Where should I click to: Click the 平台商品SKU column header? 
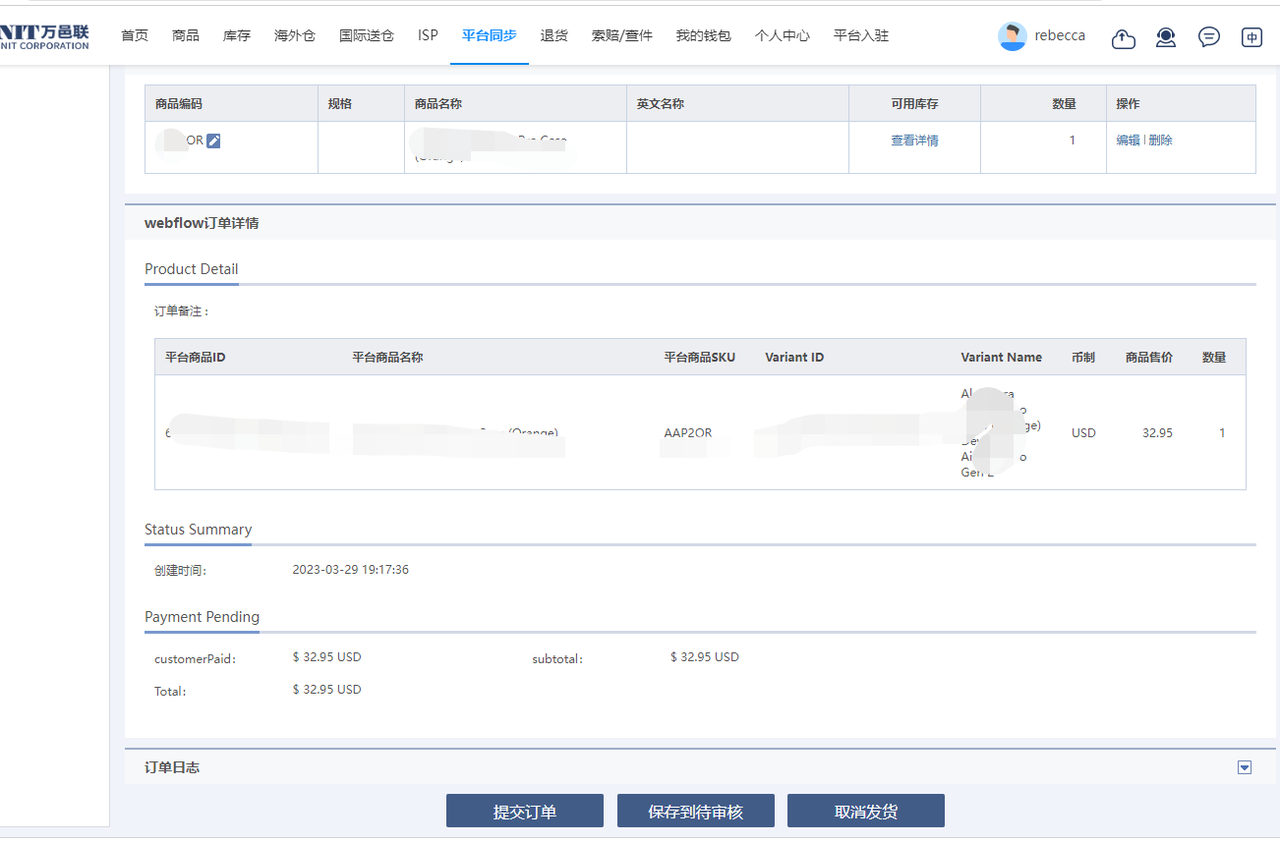(x=699, y=357)
